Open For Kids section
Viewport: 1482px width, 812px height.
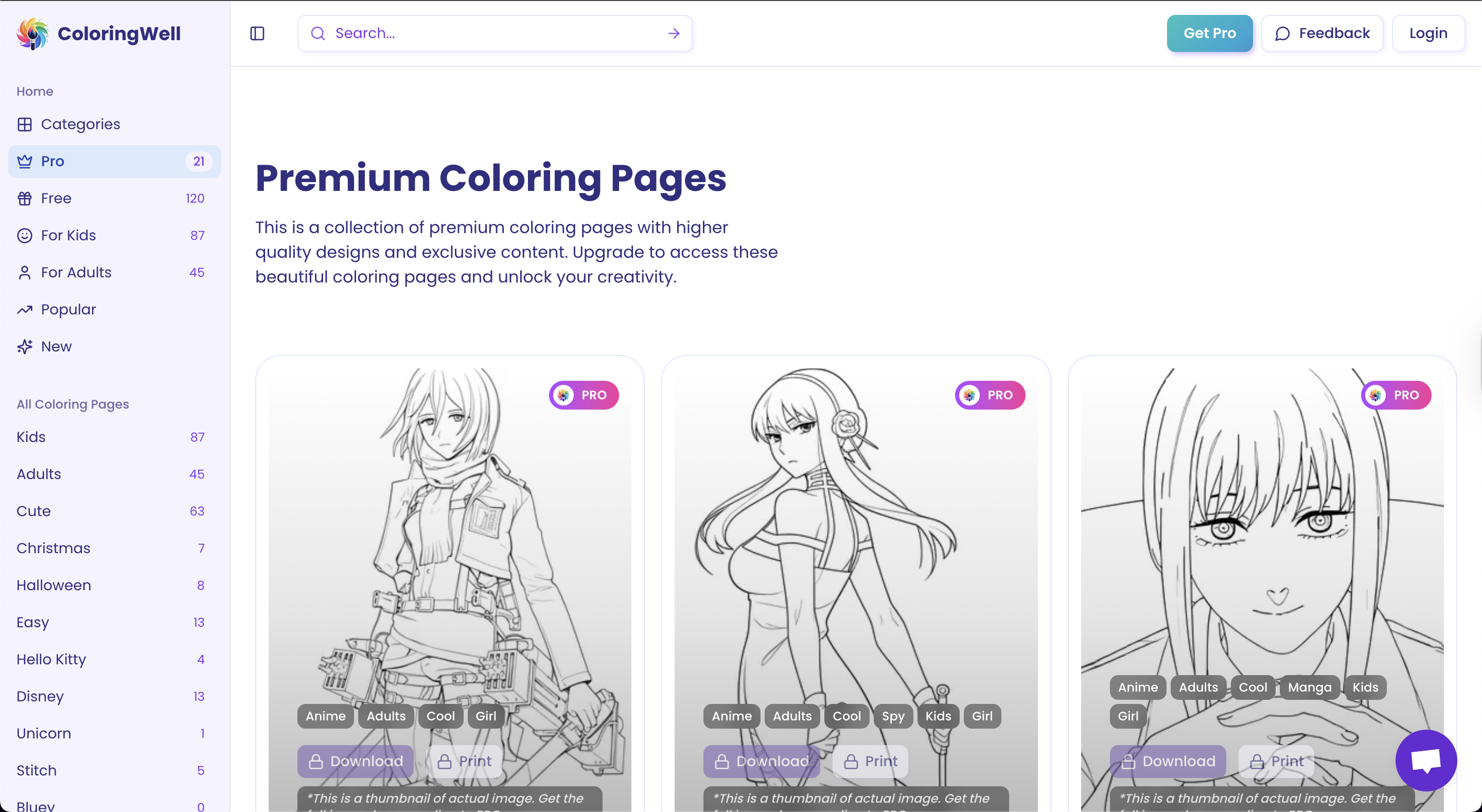114,235
